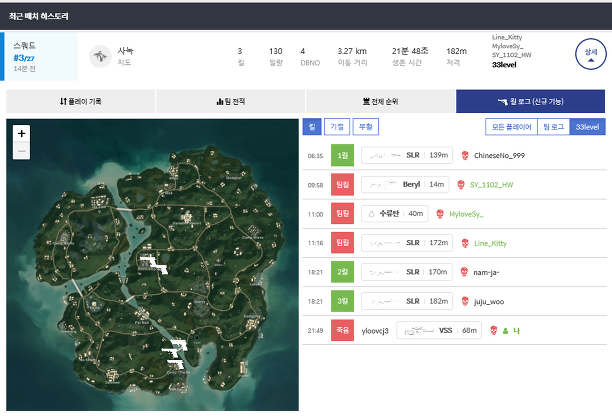The width and height of the screenshot is (612, 416).
Task: Open the 플레이 기록 tab
Action: pos(80,101)
